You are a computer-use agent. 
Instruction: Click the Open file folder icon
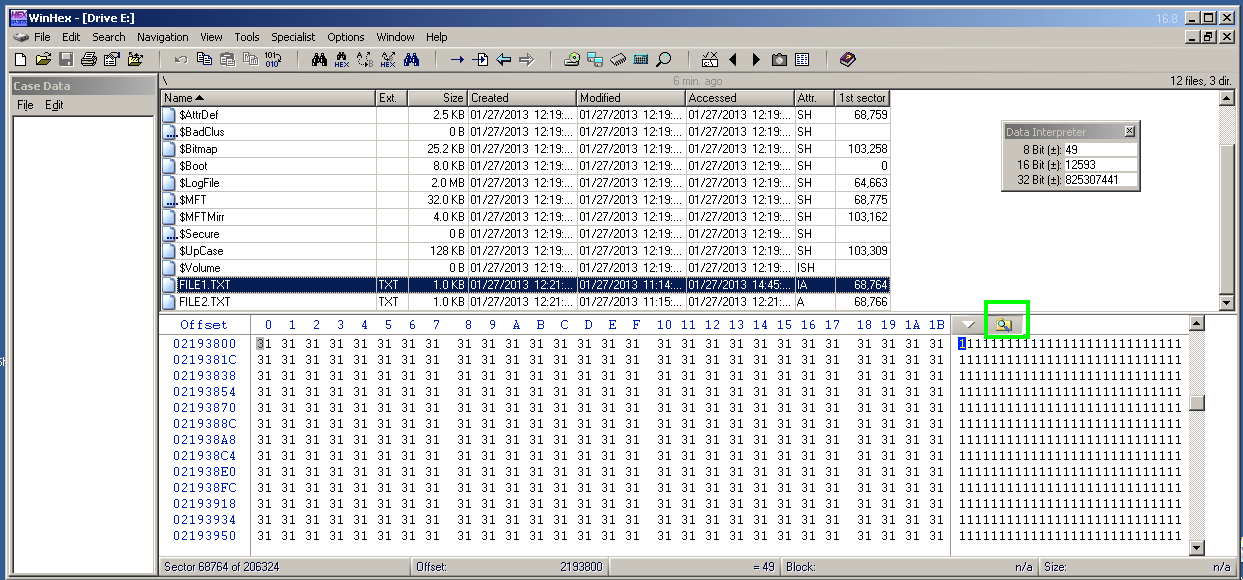click(x=43, y=60)
